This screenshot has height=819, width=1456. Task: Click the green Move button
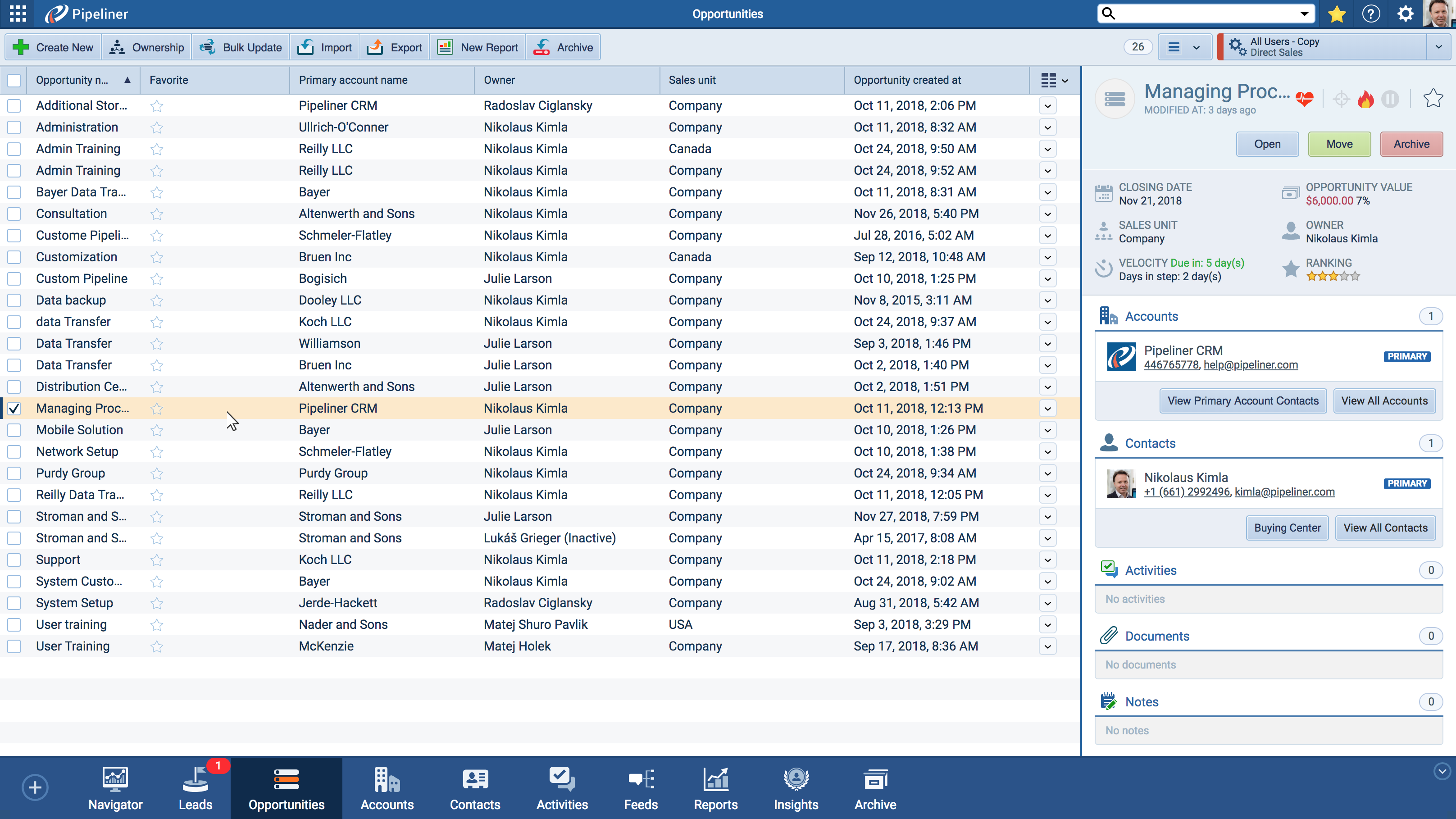1339,144
